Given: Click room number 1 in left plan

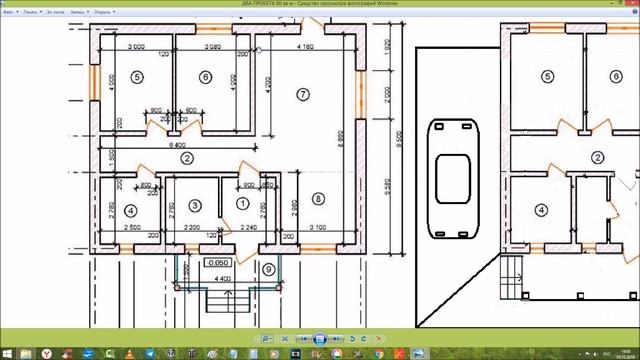Looking at the screenshot, I should coord(242,203).
